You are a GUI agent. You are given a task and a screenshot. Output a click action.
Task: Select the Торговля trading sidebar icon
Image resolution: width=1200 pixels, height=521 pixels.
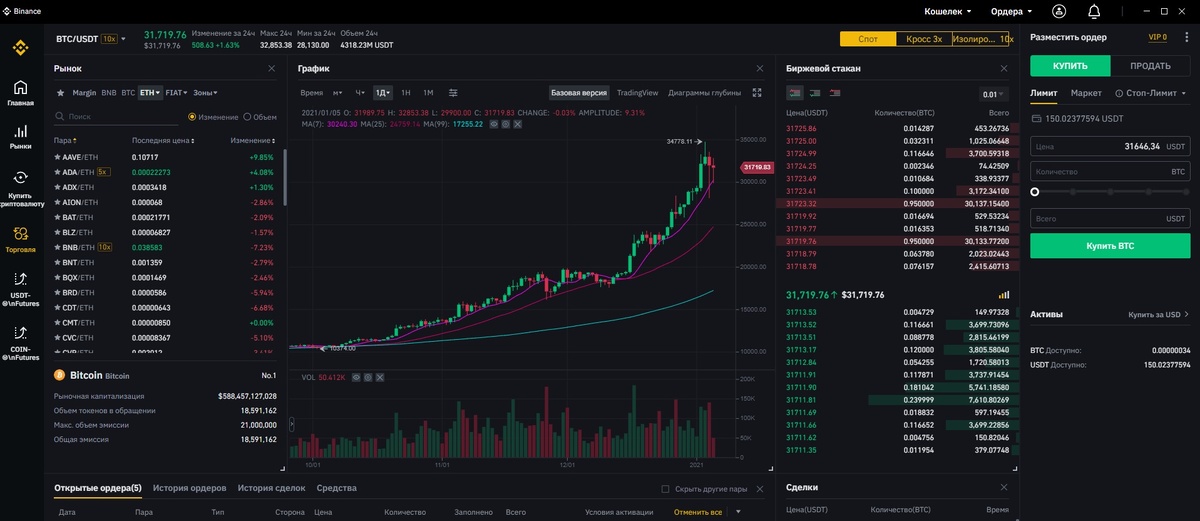point(20,232)
